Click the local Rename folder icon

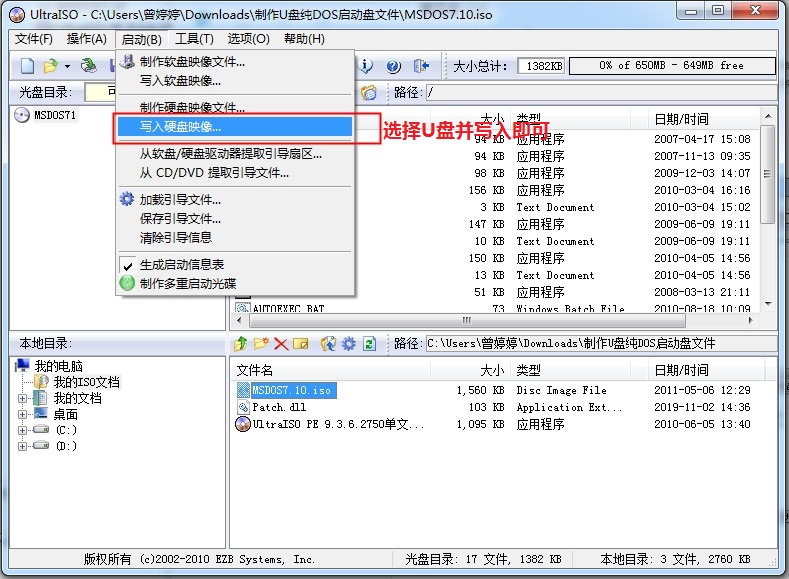(300, 344)
